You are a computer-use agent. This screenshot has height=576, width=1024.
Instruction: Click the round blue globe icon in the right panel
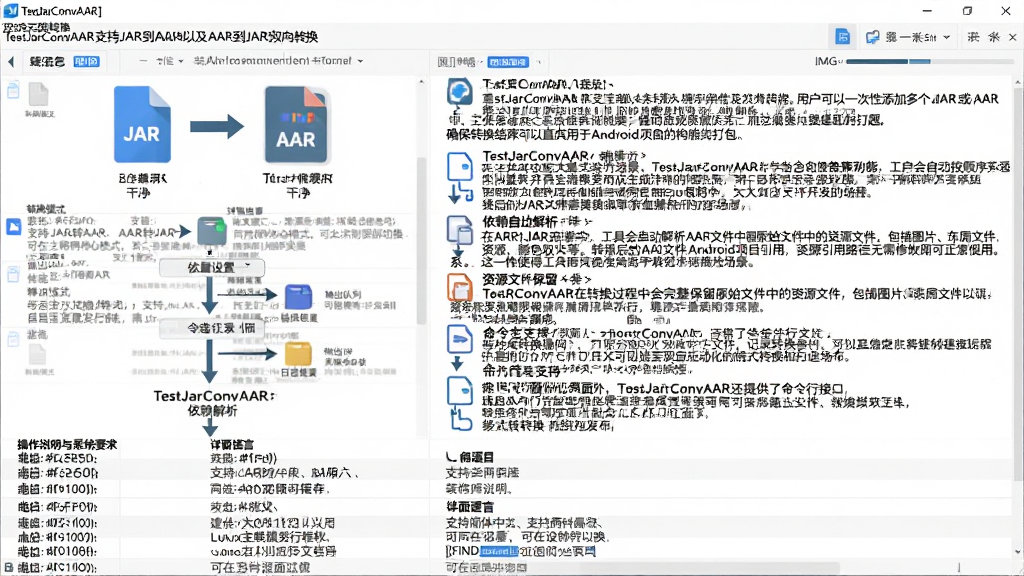pyautogui.click(x=460, y=92)
